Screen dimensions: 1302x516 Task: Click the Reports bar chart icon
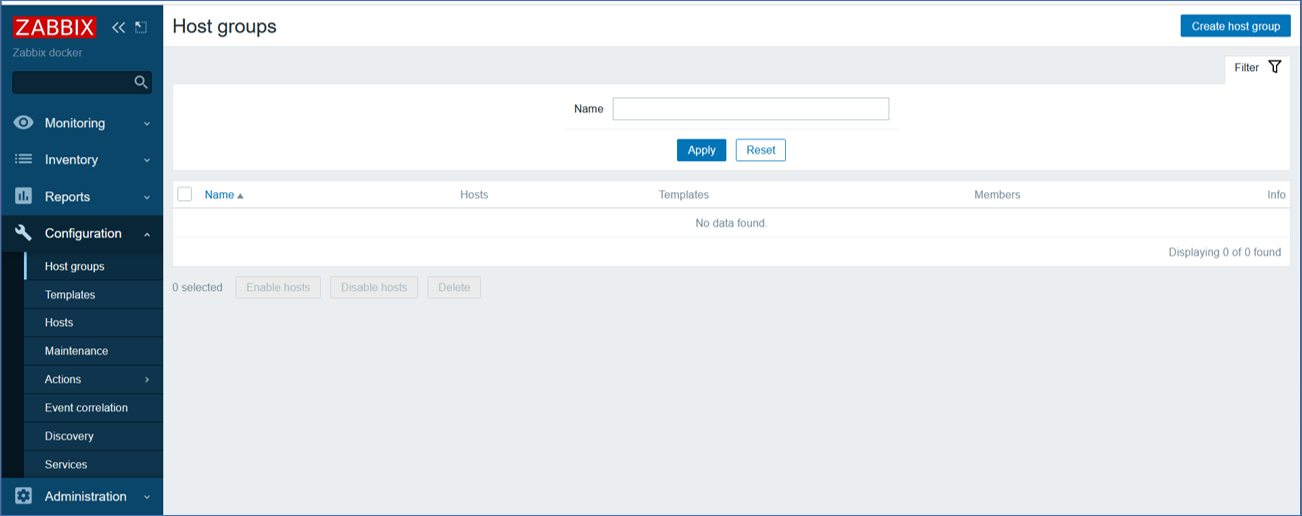pos(24,196)
